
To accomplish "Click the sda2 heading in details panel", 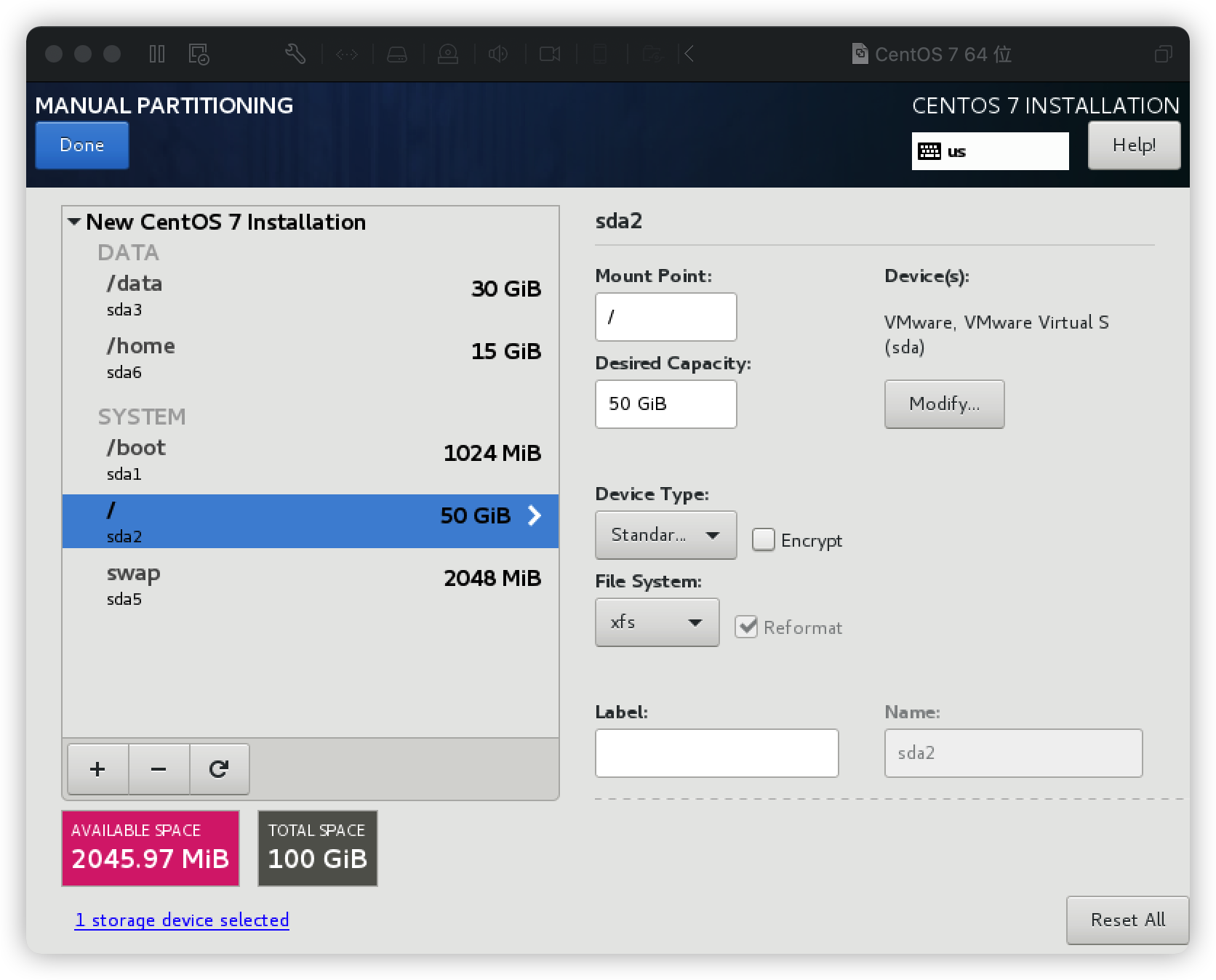I will [x=619, y=221].
